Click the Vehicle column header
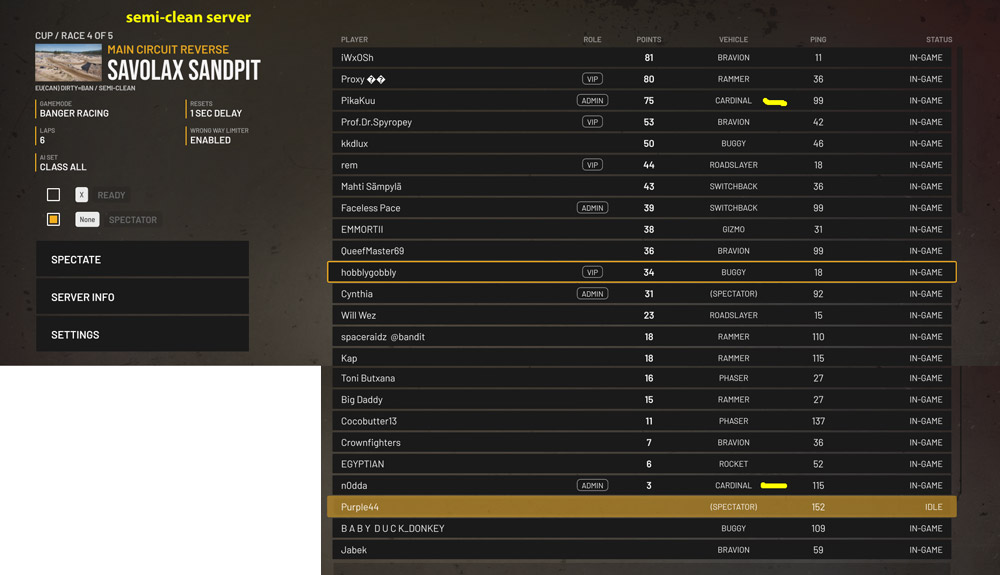1000x575 pixels. [x=733, y=40]
